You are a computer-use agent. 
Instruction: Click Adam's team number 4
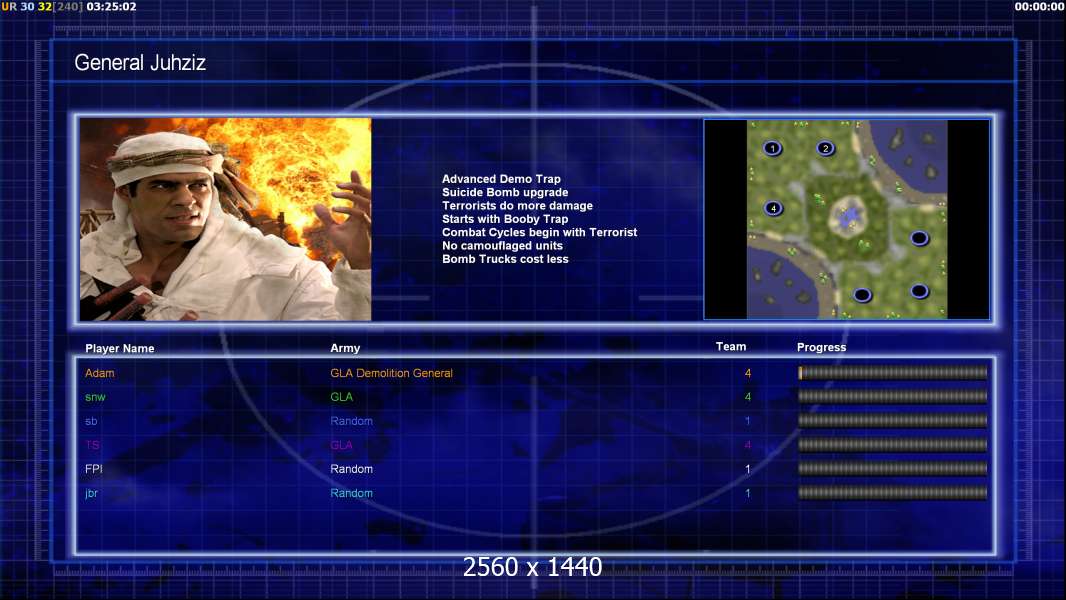(x=748, y=373)
